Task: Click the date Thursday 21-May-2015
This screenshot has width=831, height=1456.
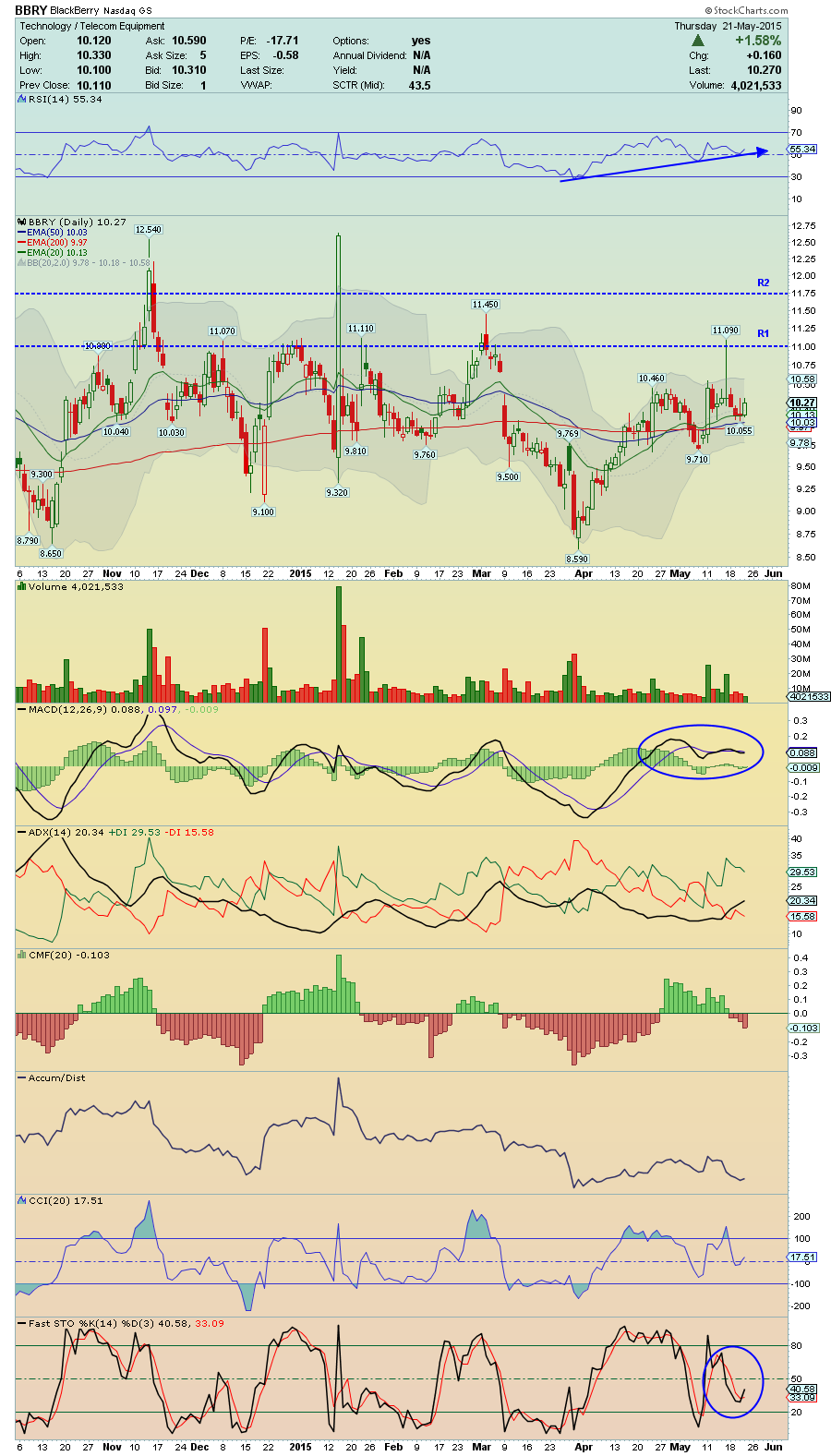Action: [x=728, y=26]
